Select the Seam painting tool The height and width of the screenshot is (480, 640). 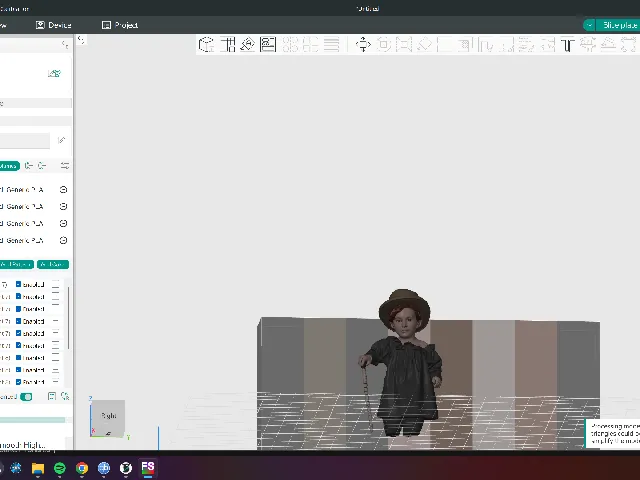coord(506,44)
